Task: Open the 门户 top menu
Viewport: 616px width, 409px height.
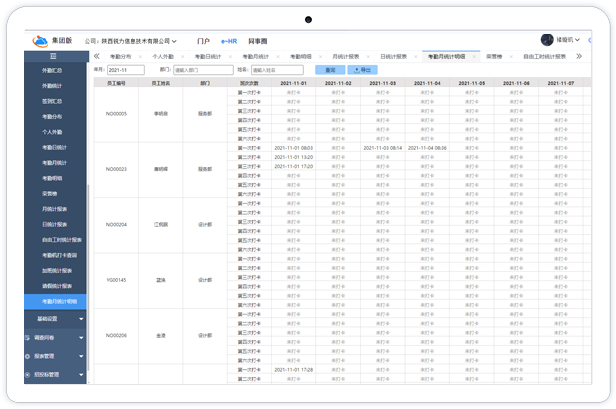Action: [x=204, y=41]
